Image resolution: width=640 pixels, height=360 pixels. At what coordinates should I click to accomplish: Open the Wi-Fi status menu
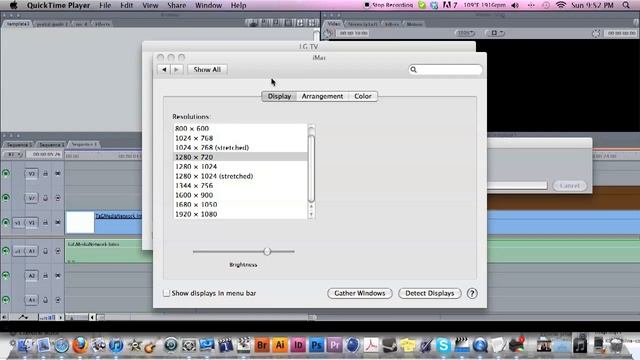point(561,5)
